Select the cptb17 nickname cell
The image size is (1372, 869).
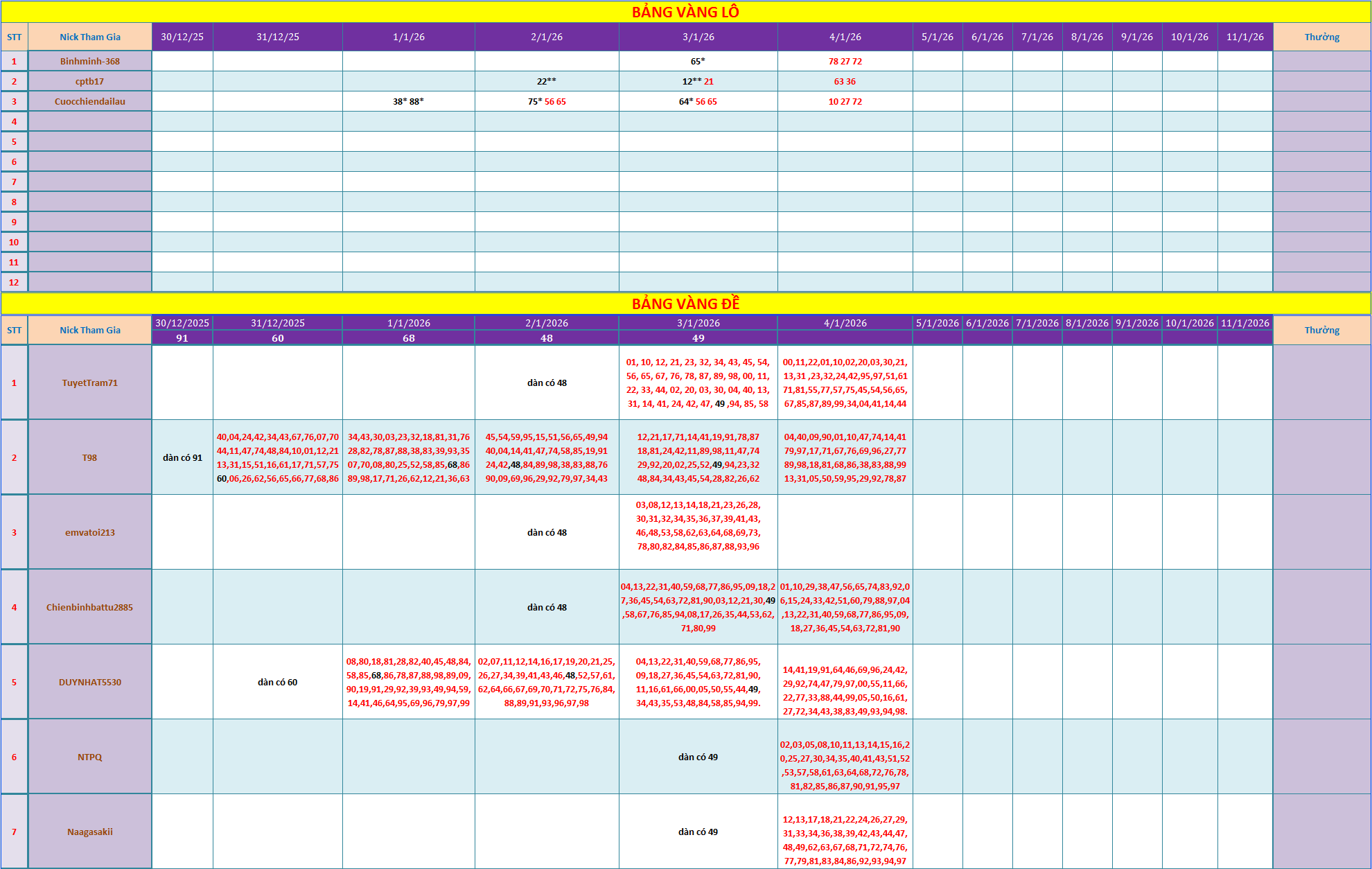(90, 81)
